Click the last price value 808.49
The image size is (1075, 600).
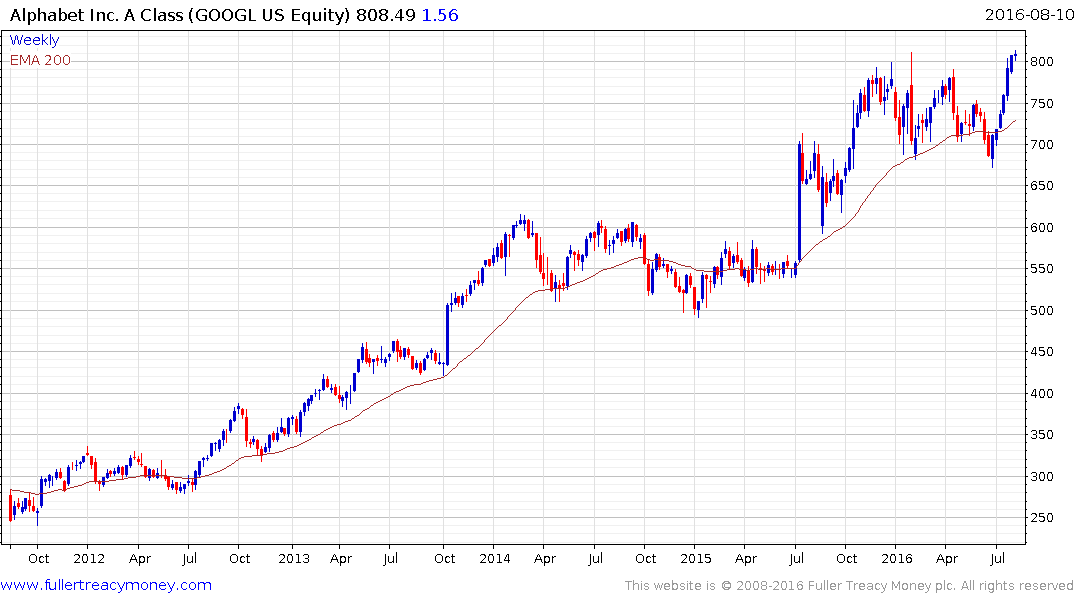[386, 15]
